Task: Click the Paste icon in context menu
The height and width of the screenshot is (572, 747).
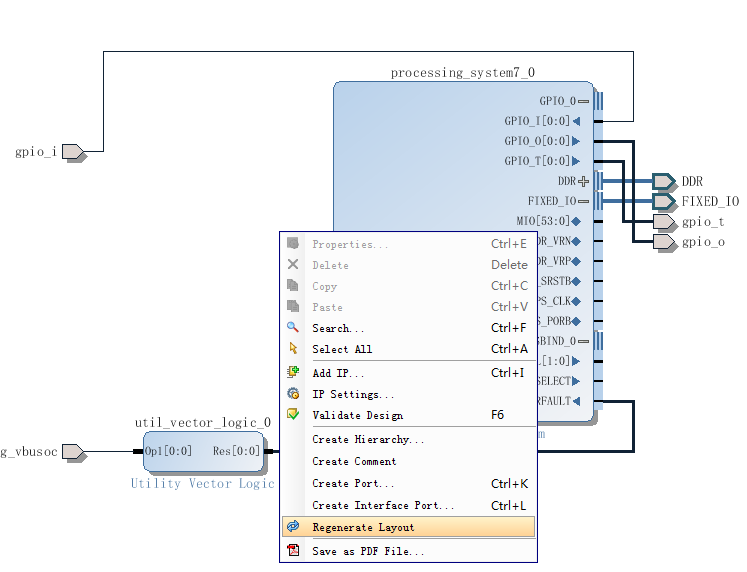Action: (x=293, y=306)
